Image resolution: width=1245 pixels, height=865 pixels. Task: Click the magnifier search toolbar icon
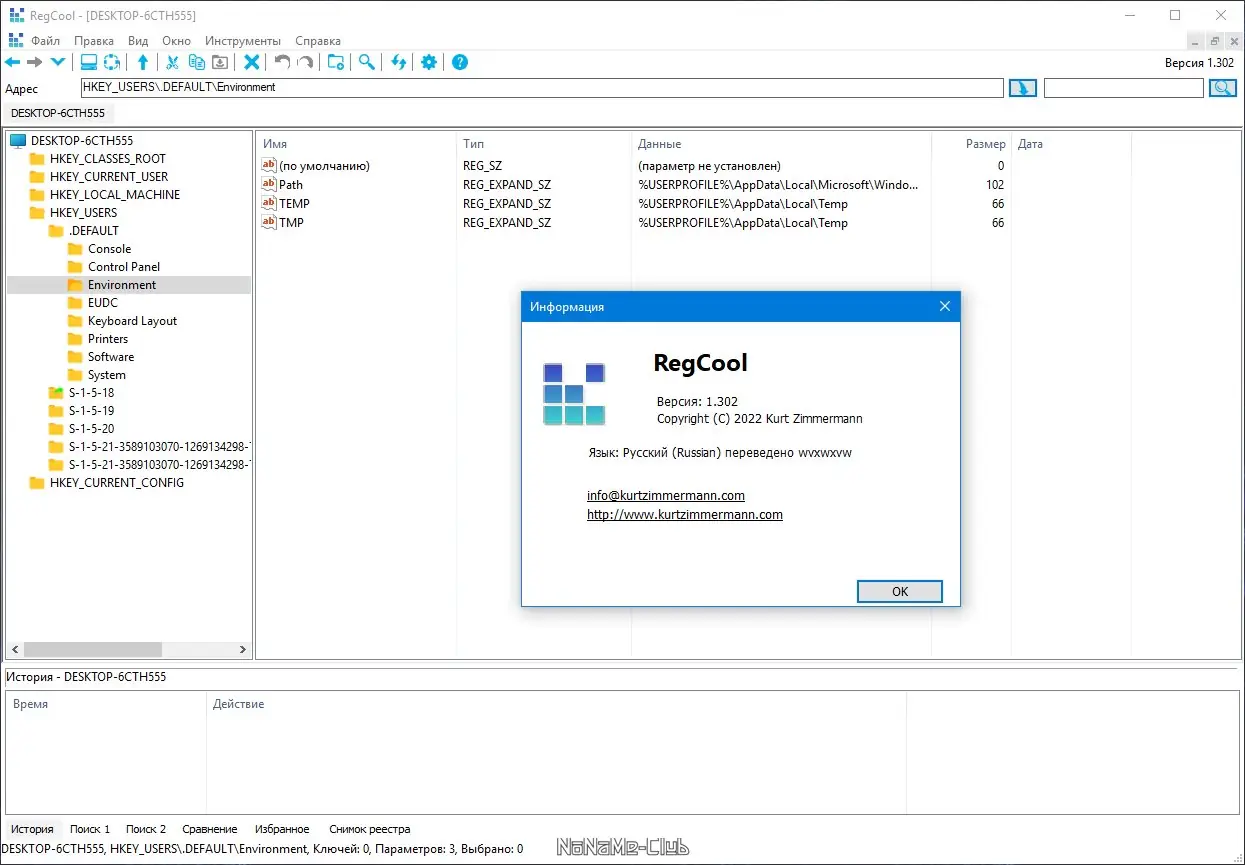pyautogui.click(x=367, y=62)
